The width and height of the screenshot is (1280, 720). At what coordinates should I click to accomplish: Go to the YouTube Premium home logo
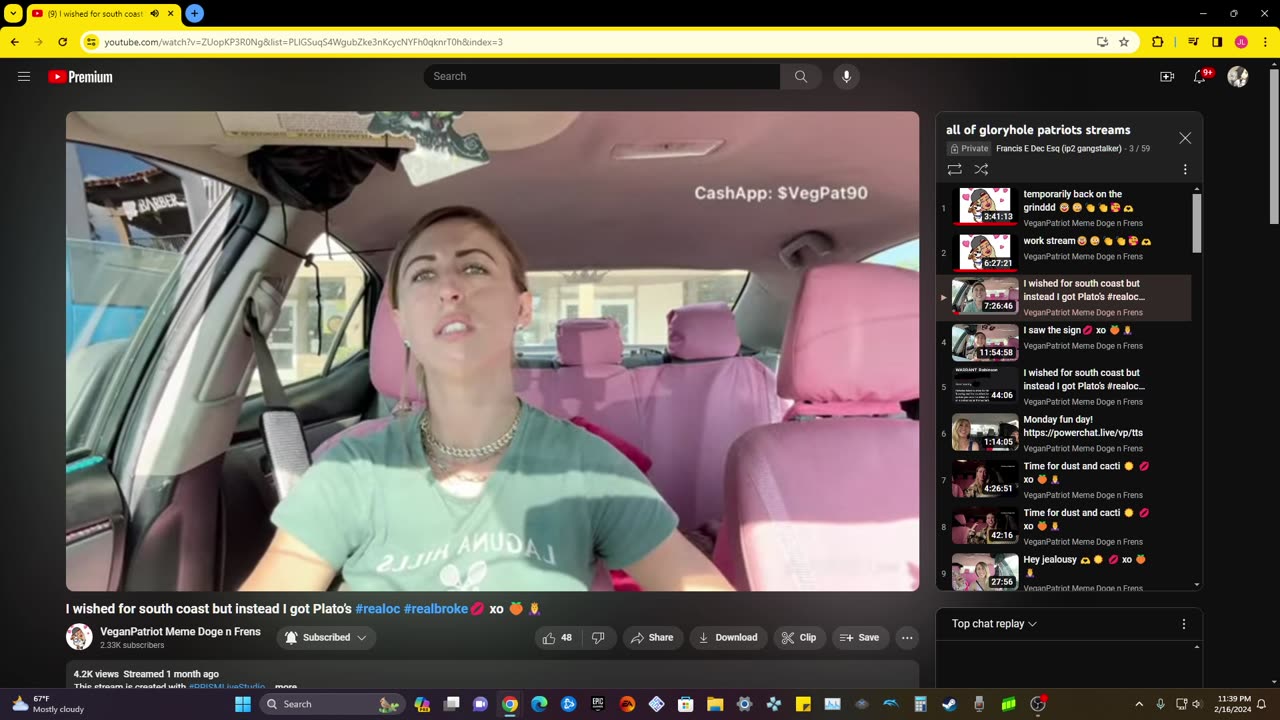pyautogui.click(x=80, y=77)
